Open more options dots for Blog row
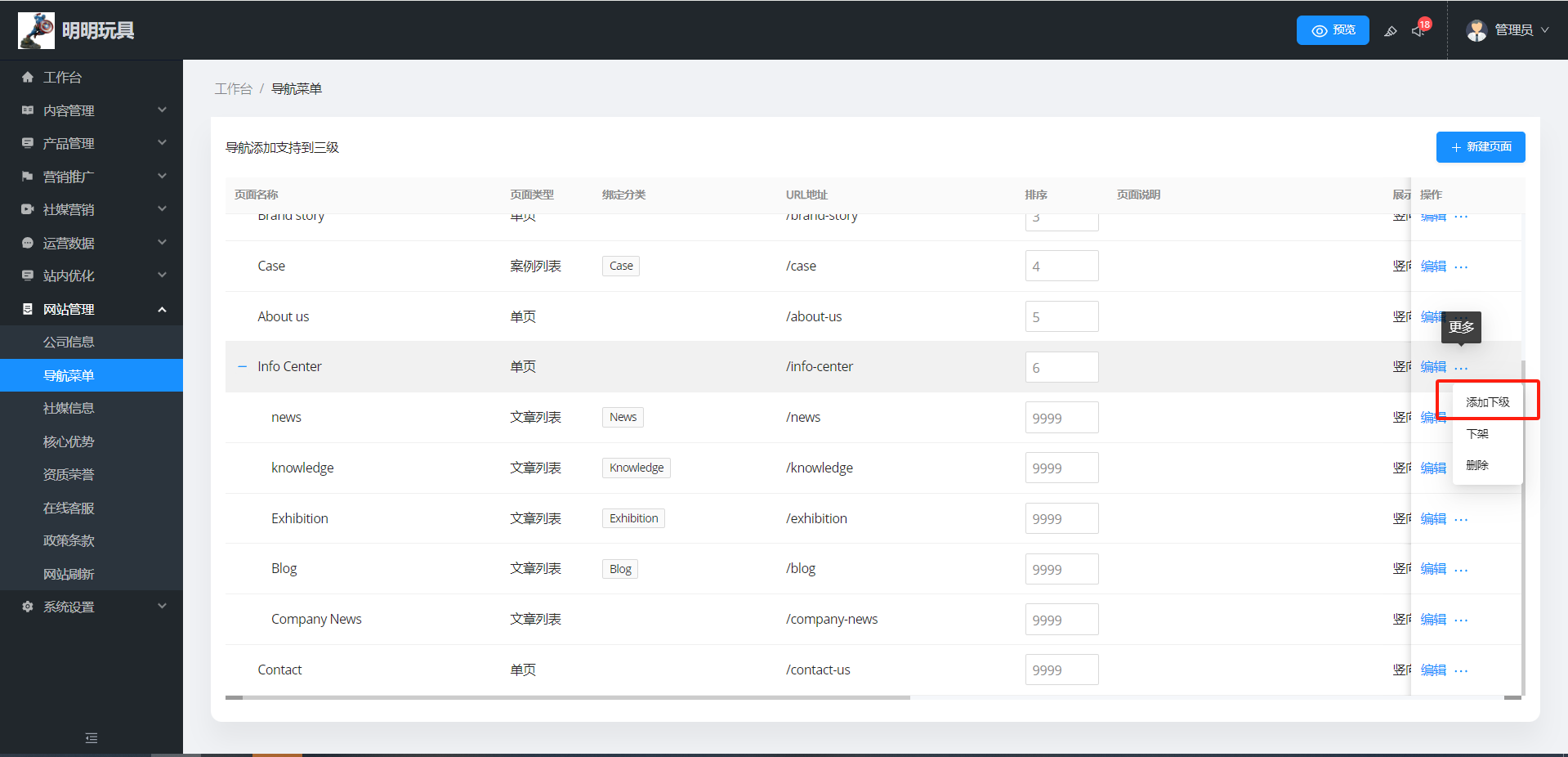1568x757 pixels. click(x=1461, y=570)
